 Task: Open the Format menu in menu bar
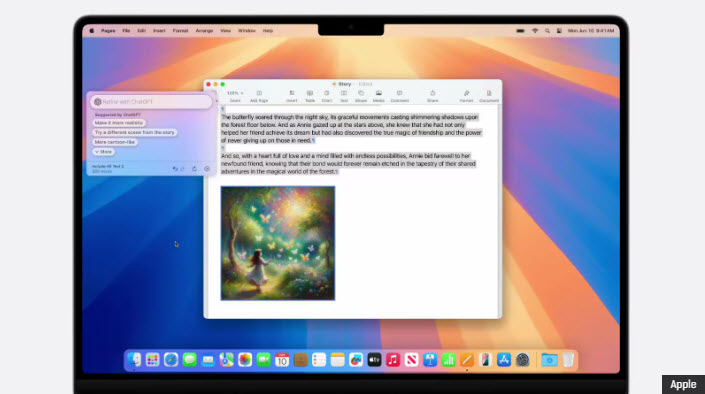[x=180, y=31]
